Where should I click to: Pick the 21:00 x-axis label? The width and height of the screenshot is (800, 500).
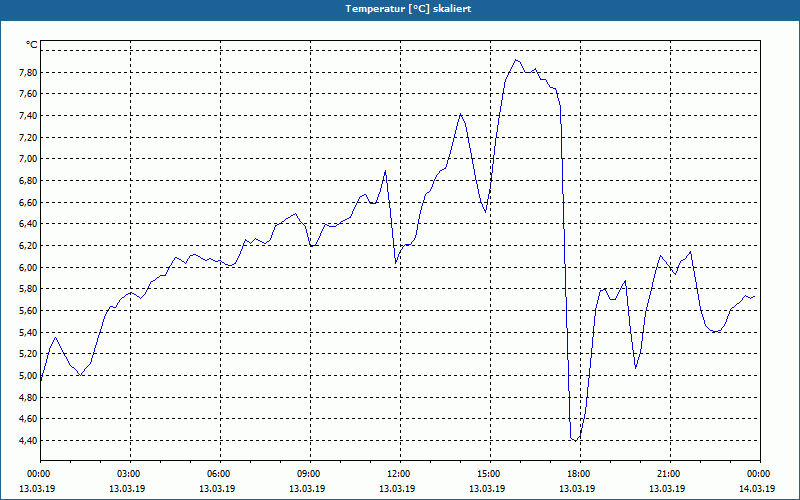(667, 474)
